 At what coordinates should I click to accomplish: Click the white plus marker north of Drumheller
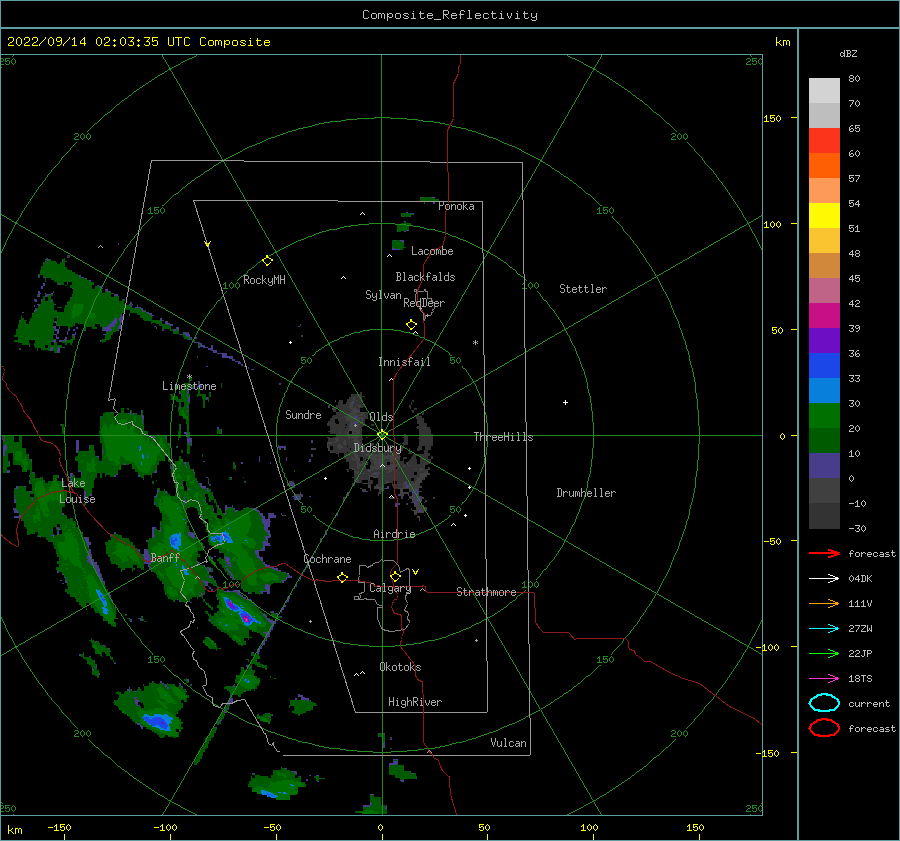(565, 402)
